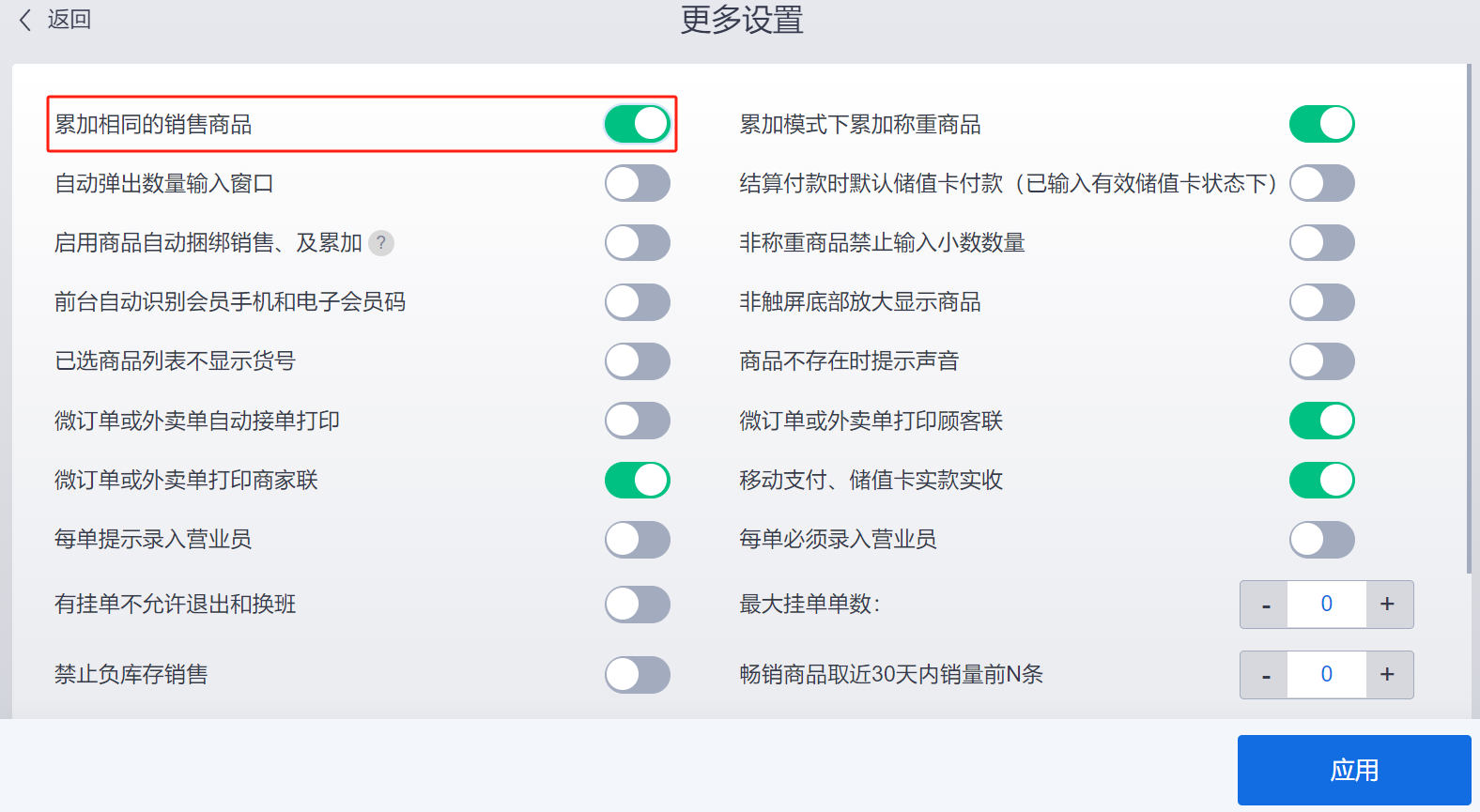The height and width of the screenshot is (812, 1480).
Task: Enable 商品不存在时提示声音 switch
Action: pyautogui.click(x=1322, y=361)
